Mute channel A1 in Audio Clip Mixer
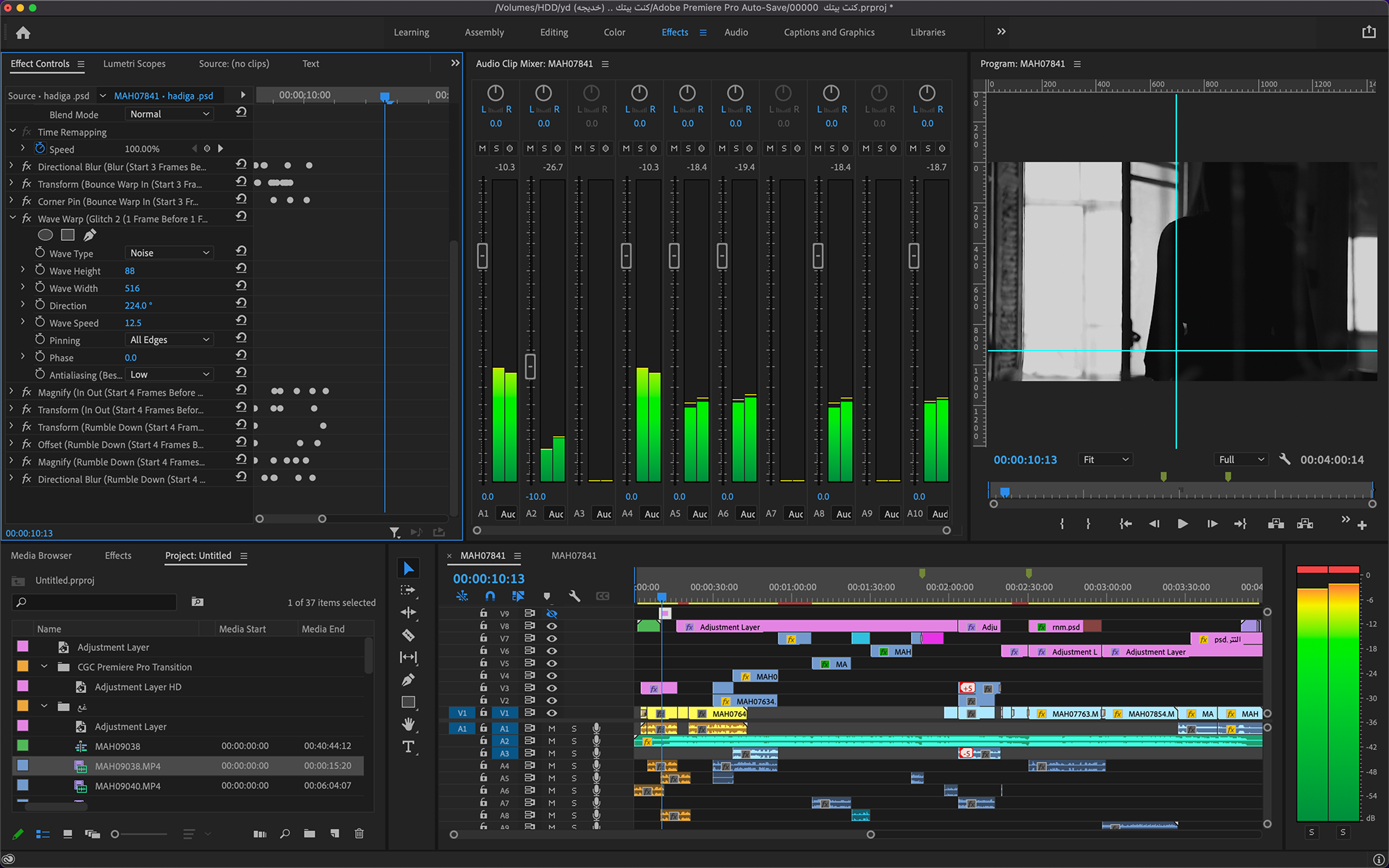Screen dimensions: 1389x868 (x=483, y=148)
